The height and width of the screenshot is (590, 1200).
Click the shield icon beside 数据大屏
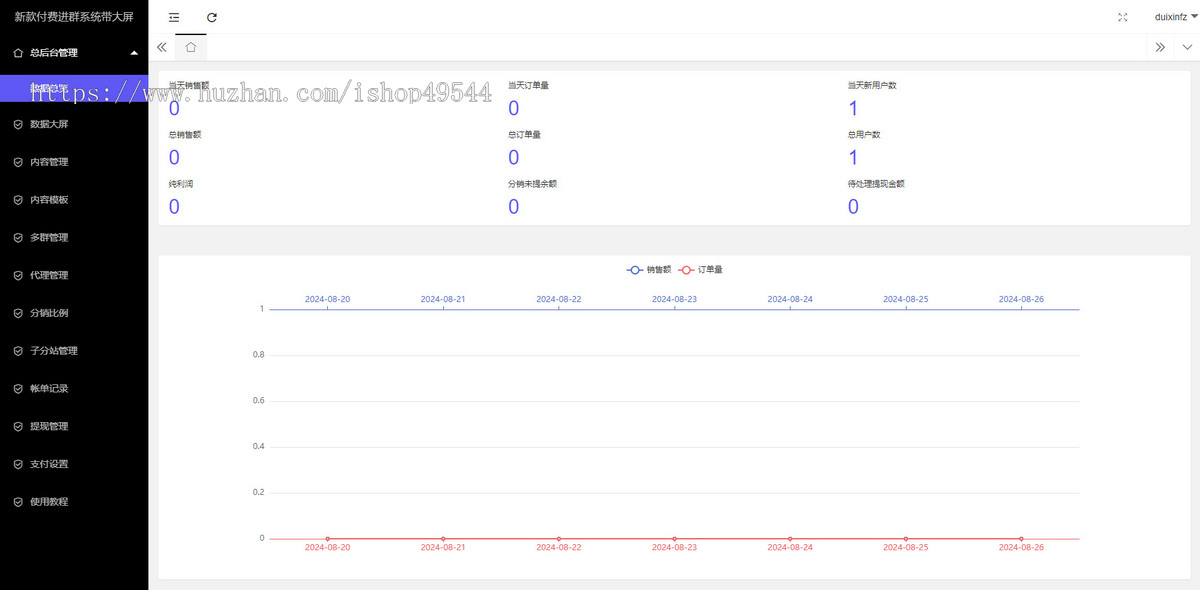tap(18, 124)
